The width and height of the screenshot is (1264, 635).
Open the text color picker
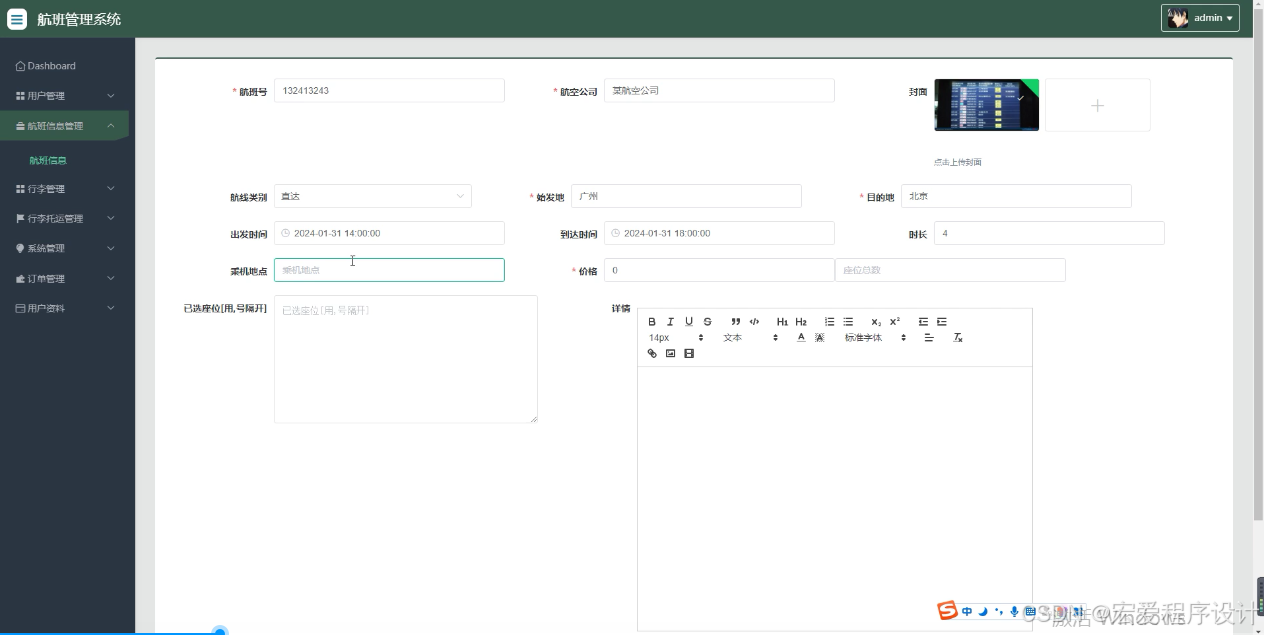point(801,338)
